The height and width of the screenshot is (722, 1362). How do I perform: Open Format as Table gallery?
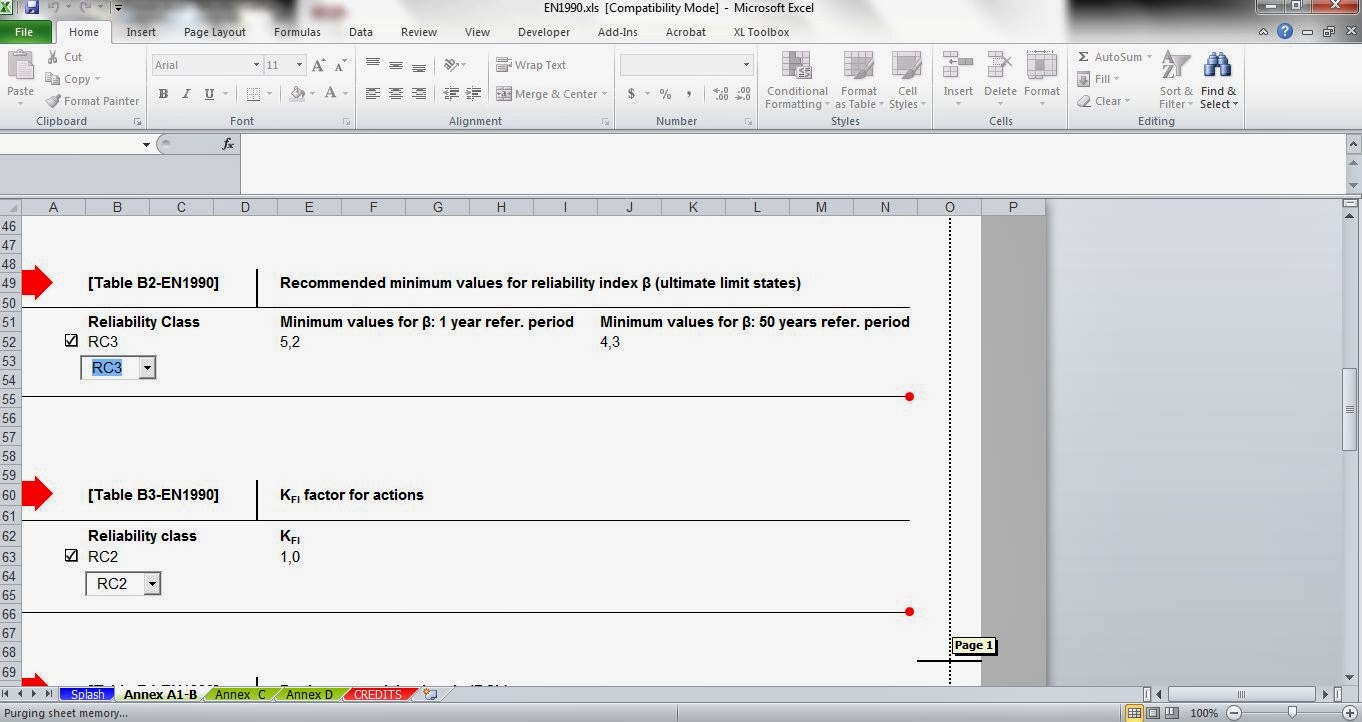859,81
